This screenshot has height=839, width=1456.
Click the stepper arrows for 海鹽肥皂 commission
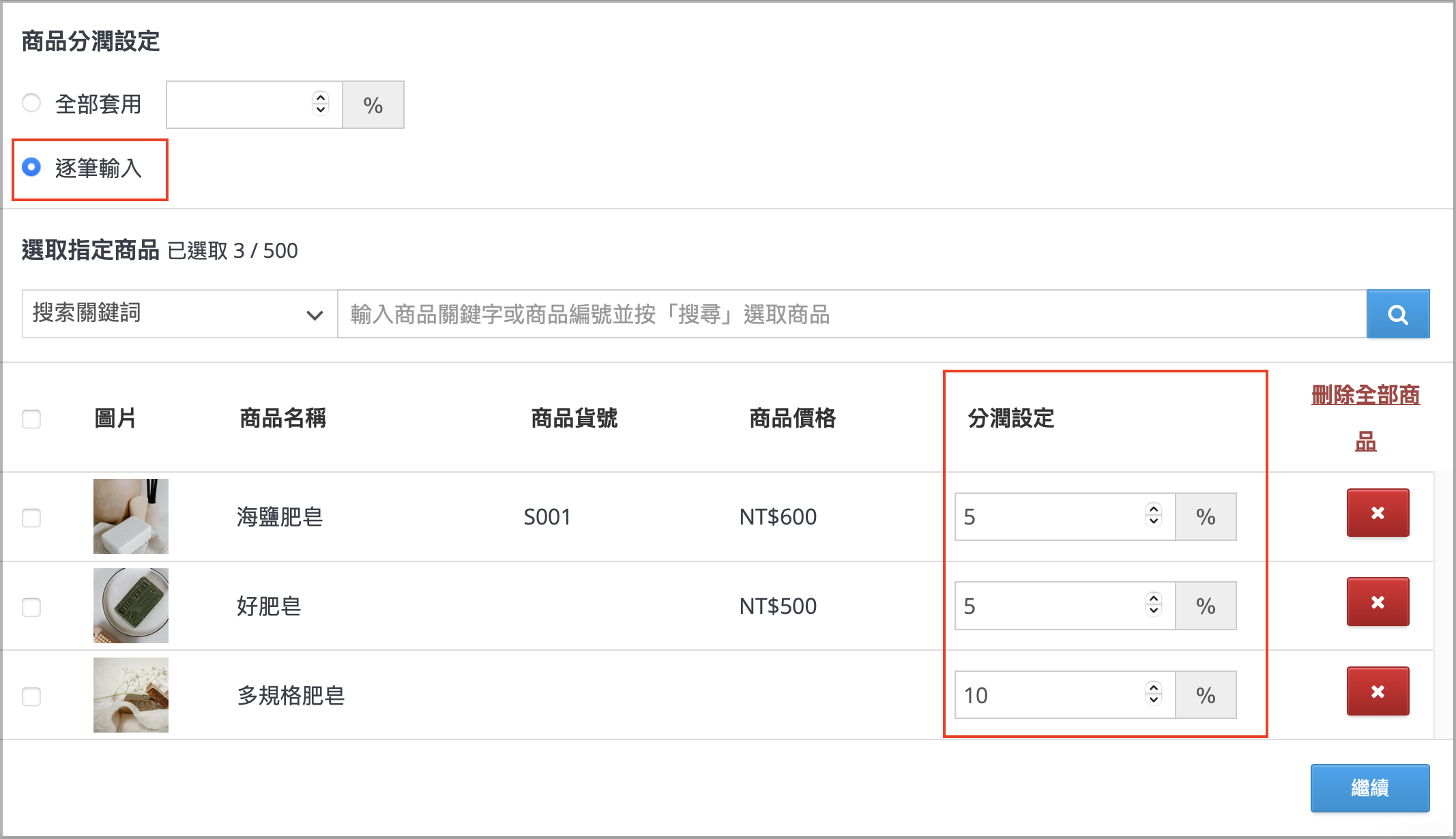1154,515
